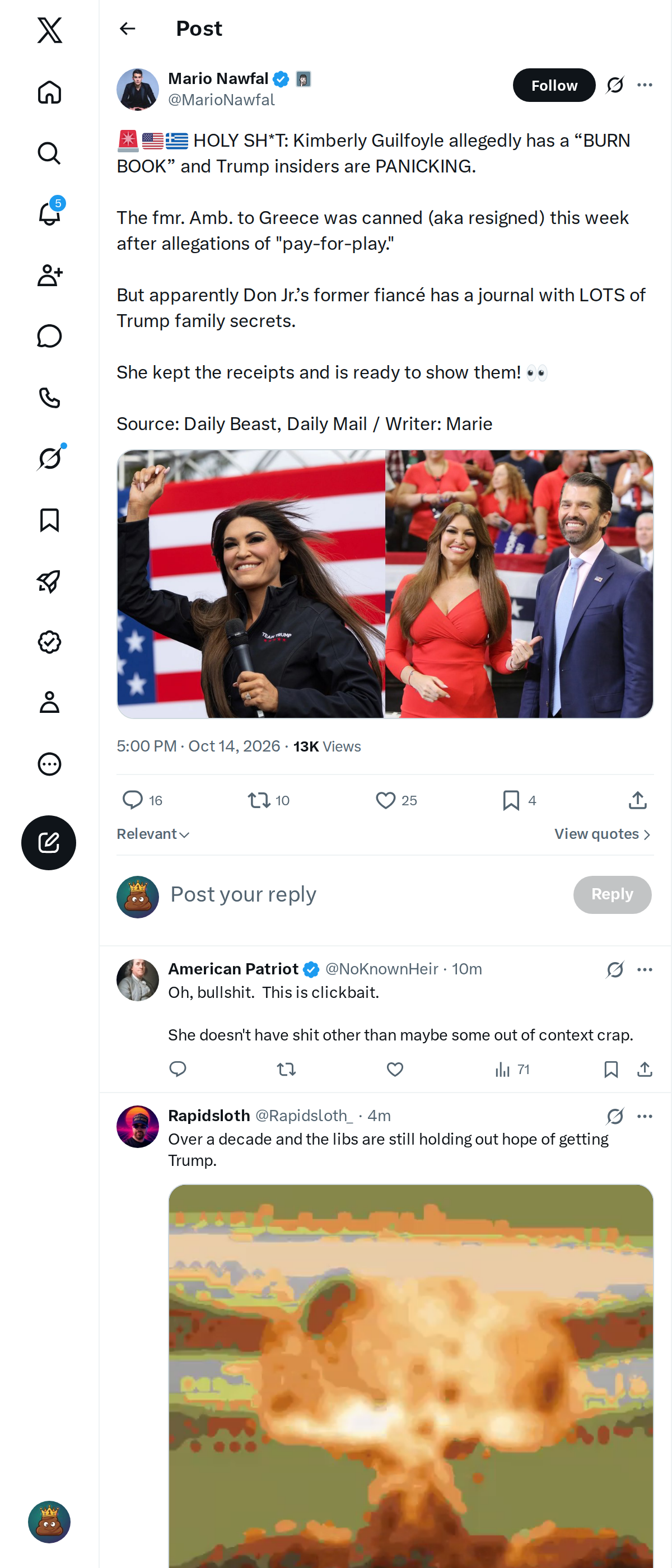Open the photo of couple in red dress

519,584
